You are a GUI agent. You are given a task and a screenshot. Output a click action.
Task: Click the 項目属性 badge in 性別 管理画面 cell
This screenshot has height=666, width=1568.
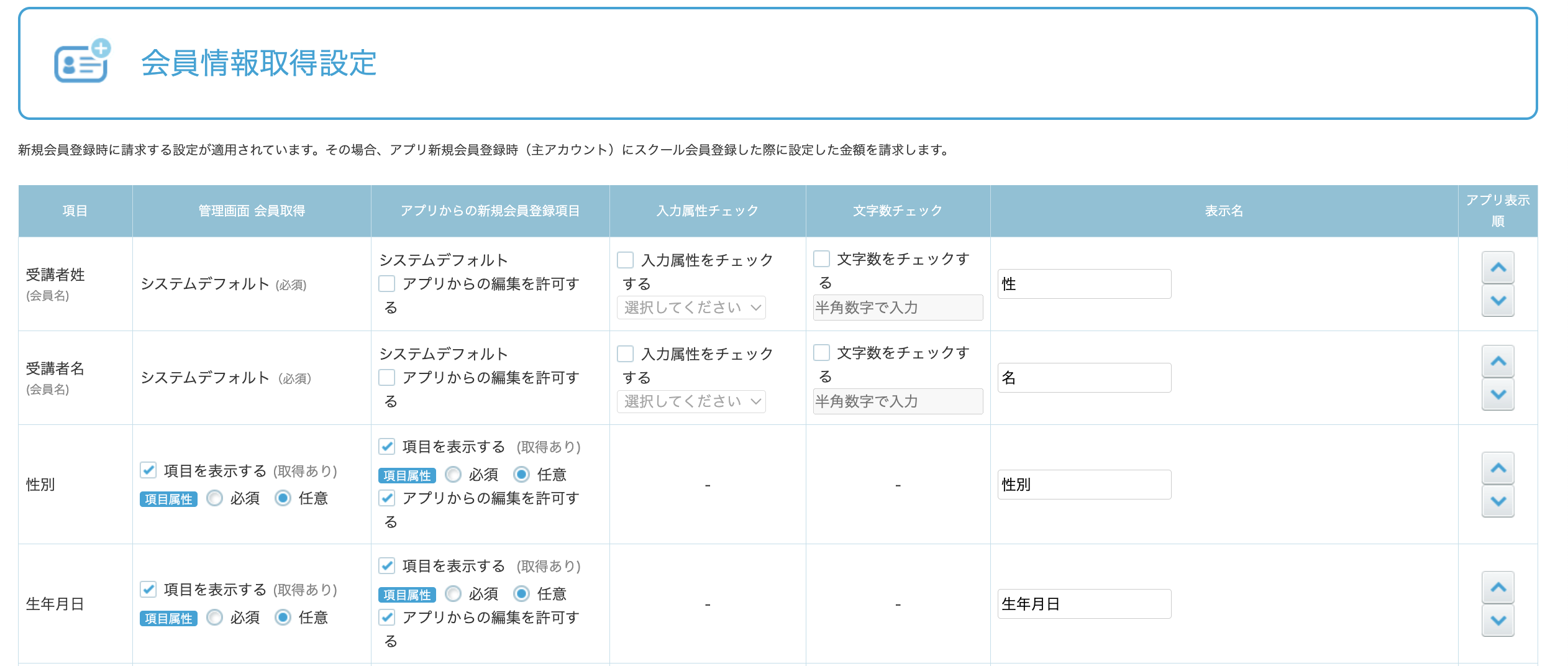[168, 500]
